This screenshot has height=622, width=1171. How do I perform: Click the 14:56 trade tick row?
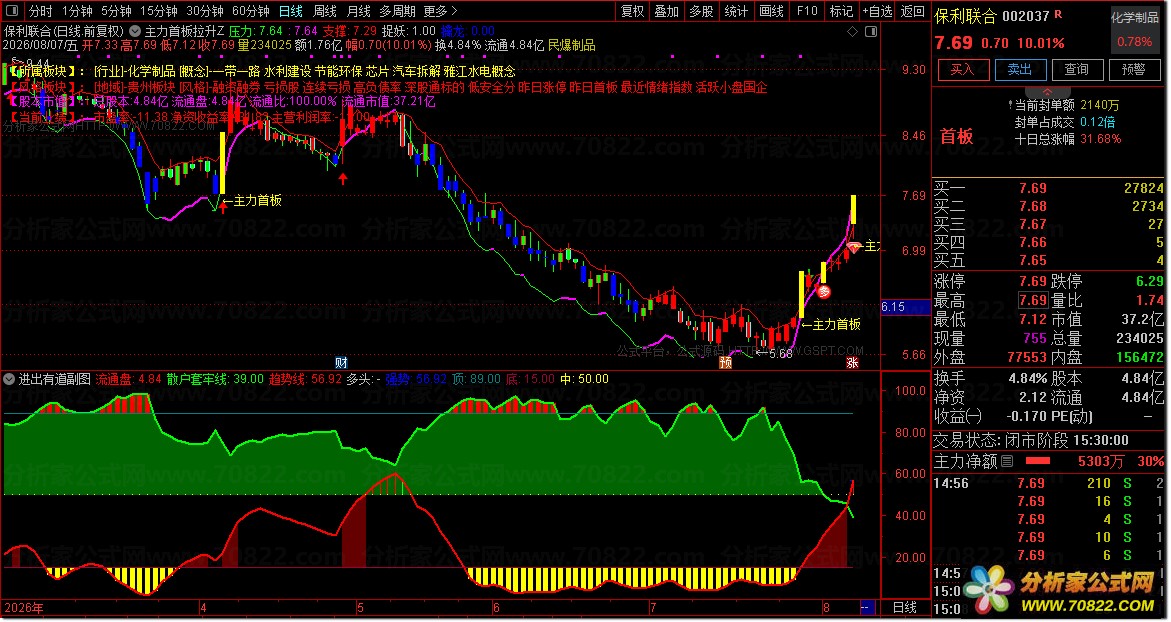[1049, 484]
